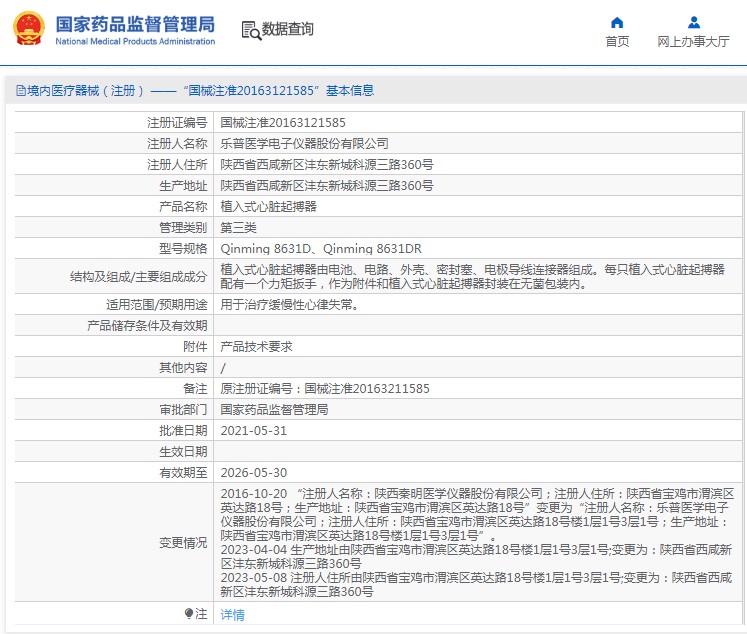Click the data query magnifier icon
Image resolution: width=747 pixels, height=634 pixels.
tap(250, 30)
